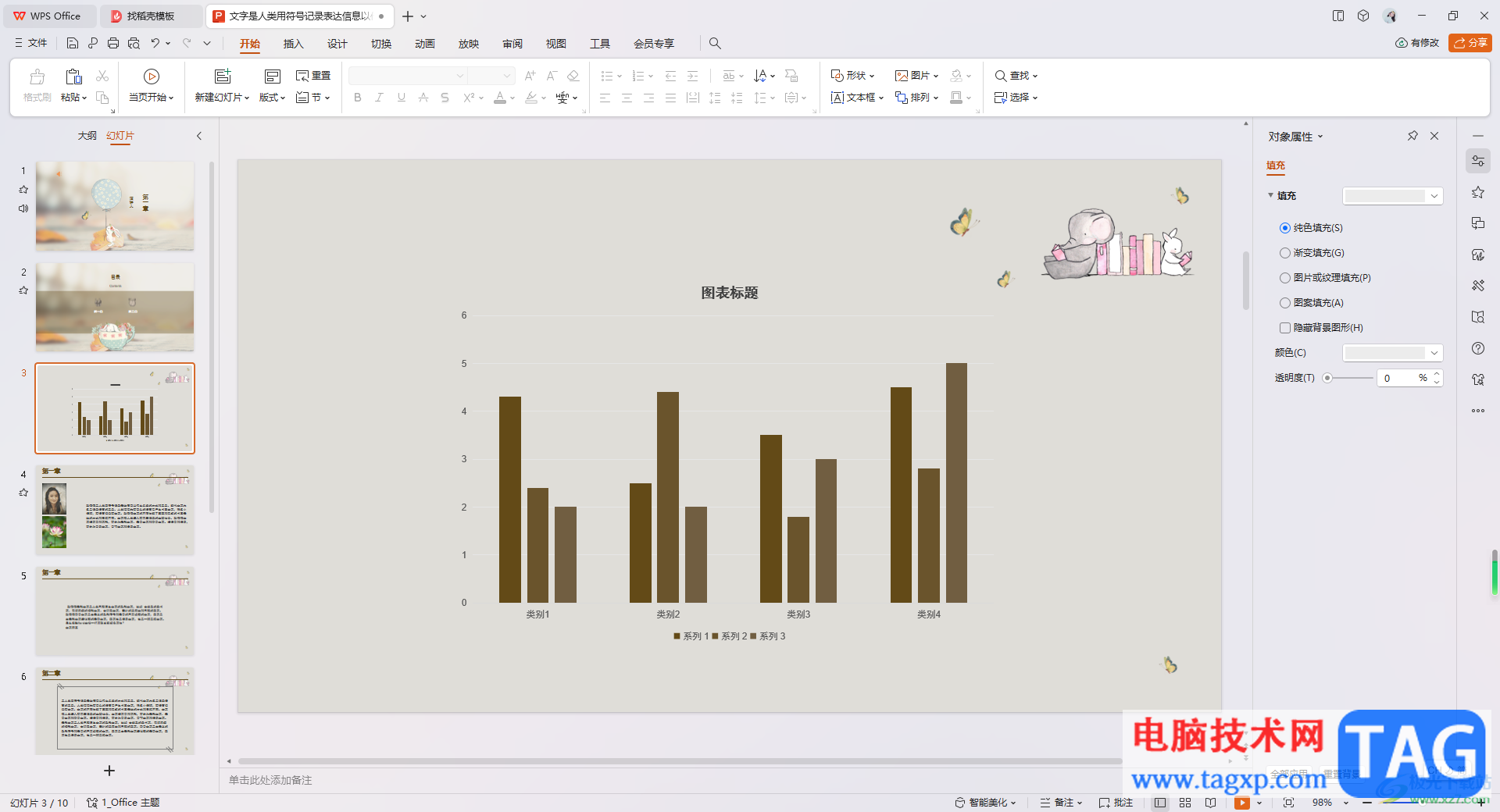Image resolution: width=1500 pixels, height=812 pixels.
Task: Click the Print icon in quick toolbar
Action: [x=113, y=43]
